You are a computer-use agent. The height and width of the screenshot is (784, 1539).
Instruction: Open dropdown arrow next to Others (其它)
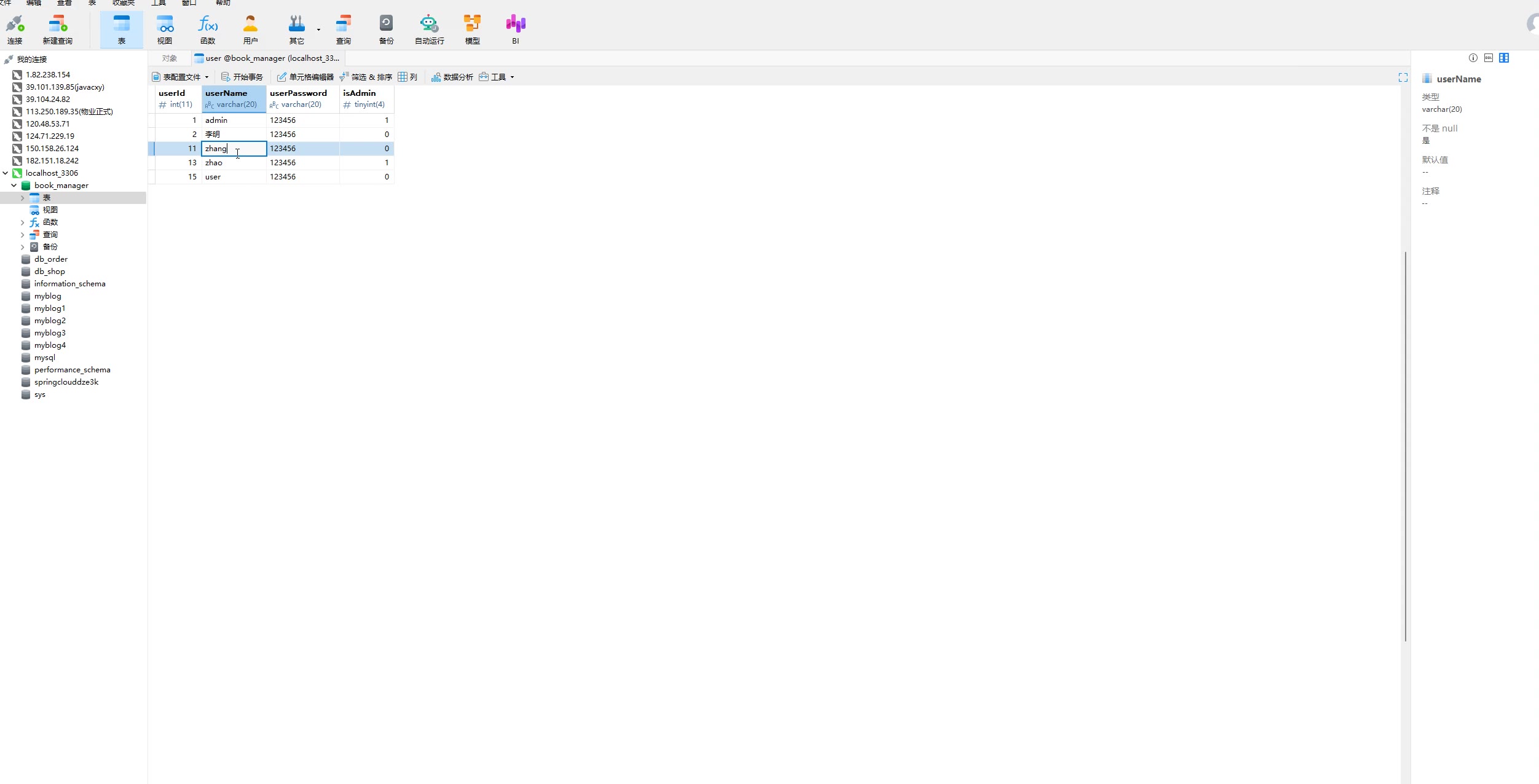click(x=318, y=29)
